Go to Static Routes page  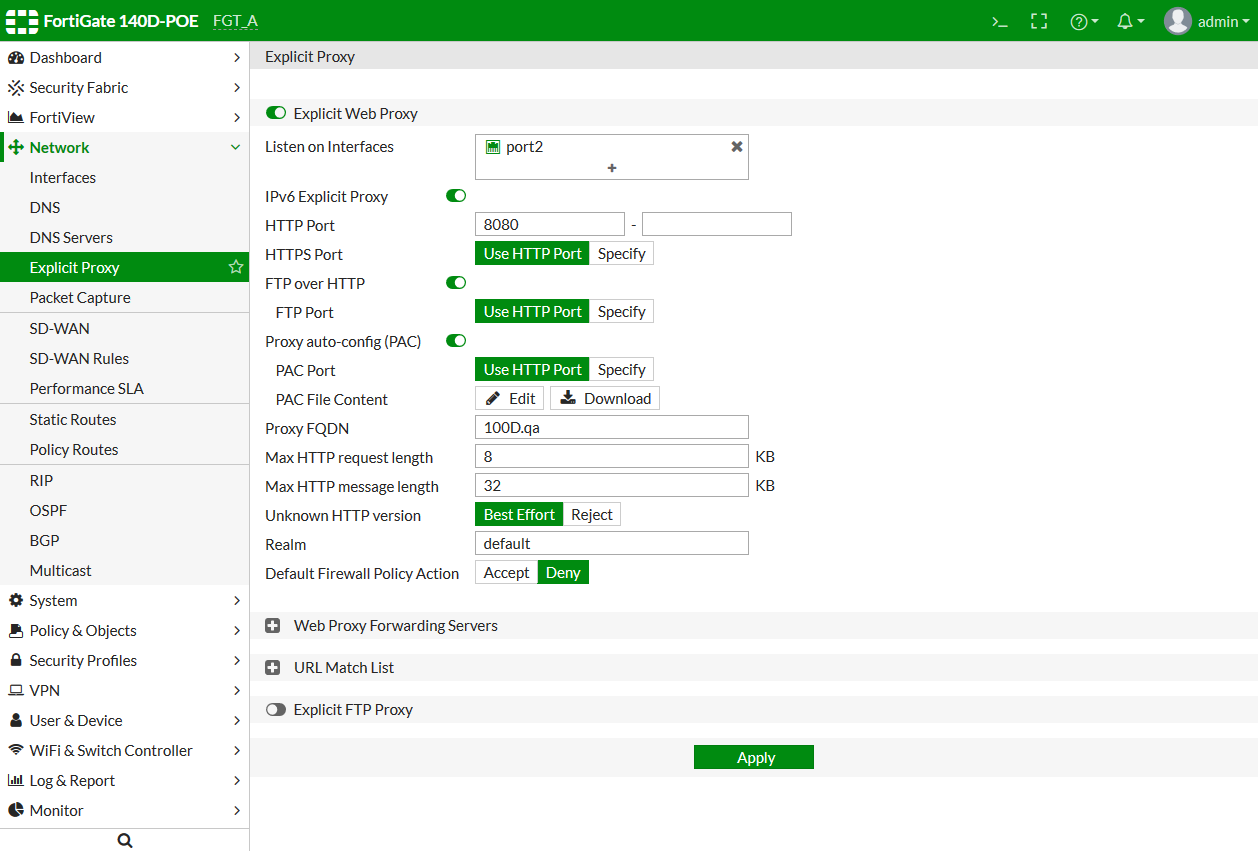[x=73, y=419]
